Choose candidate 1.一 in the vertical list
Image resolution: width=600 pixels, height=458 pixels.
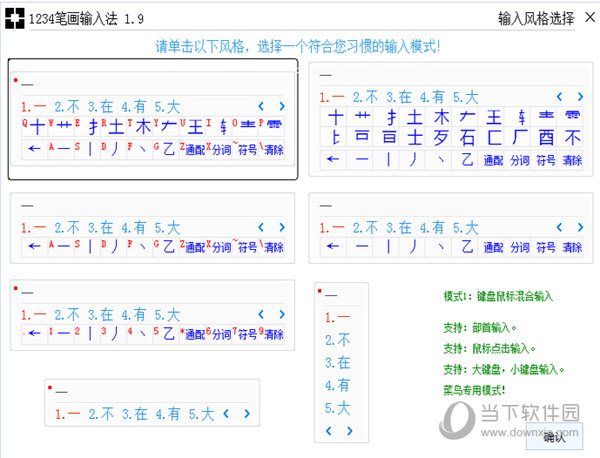[x=338, y=317]
